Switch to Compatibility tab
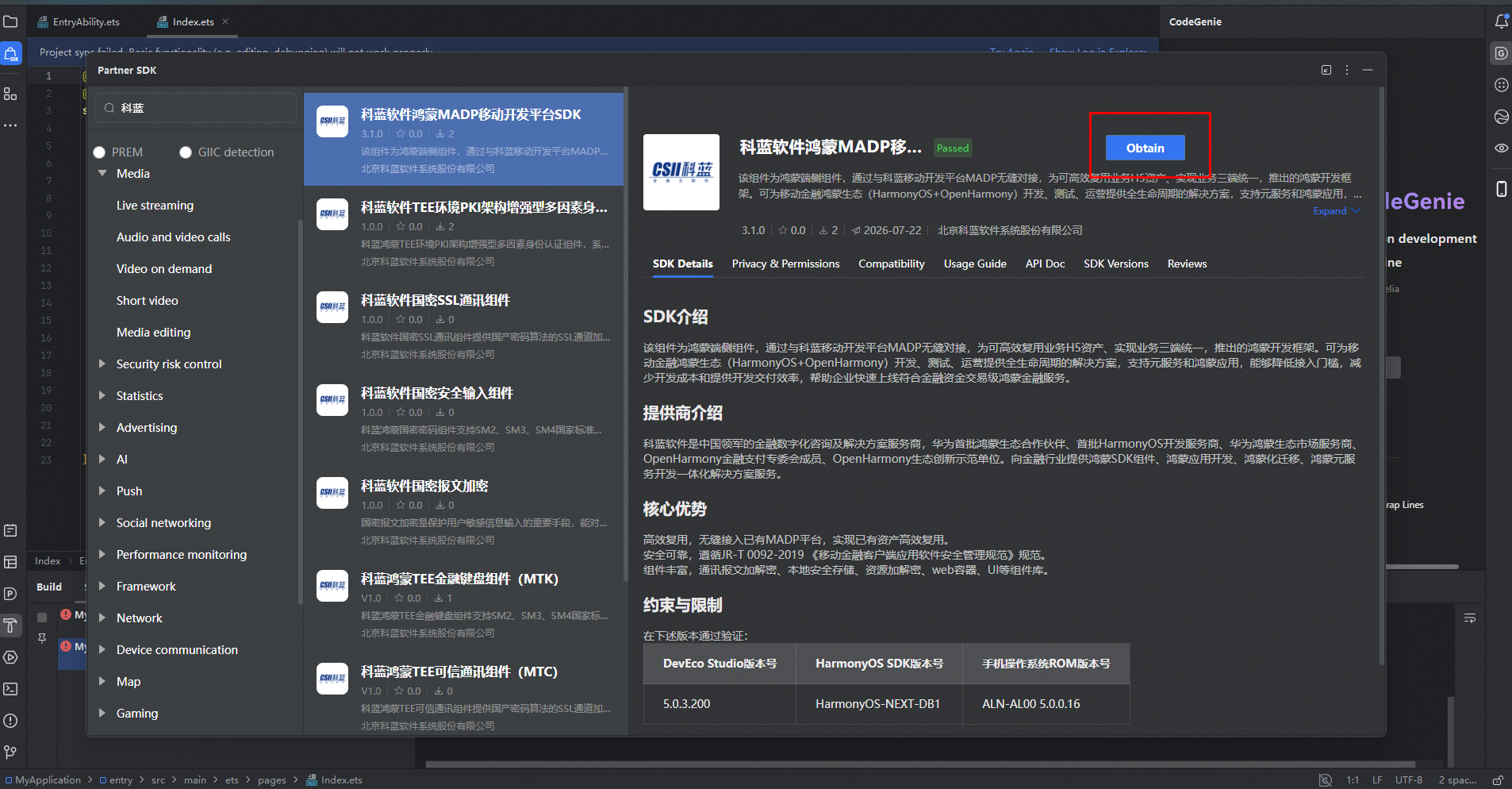The height and width of the screenshot is (789, 1512). pyautogui.click(x=891, y=264)
